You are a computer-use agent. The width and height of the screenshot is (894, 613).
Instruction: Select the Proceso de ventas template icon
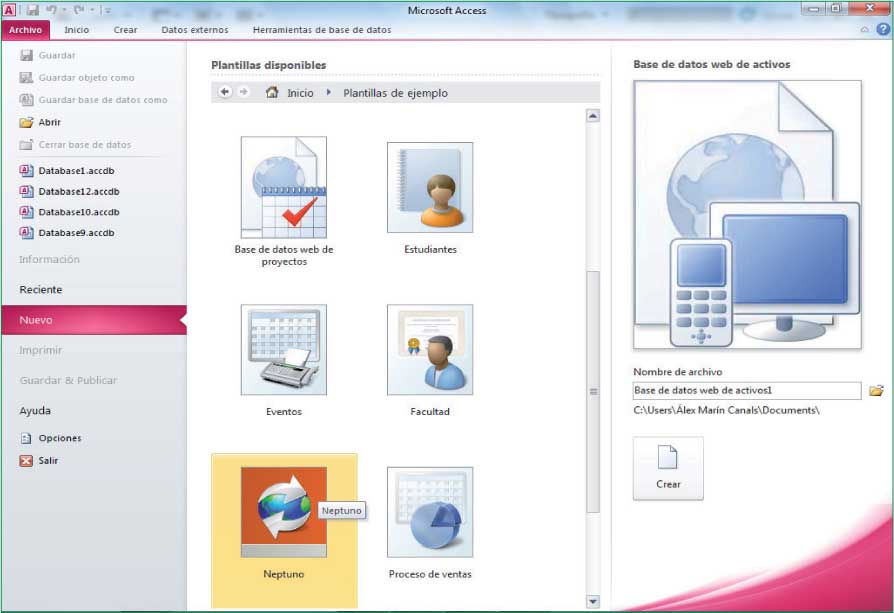click(430, 512)
